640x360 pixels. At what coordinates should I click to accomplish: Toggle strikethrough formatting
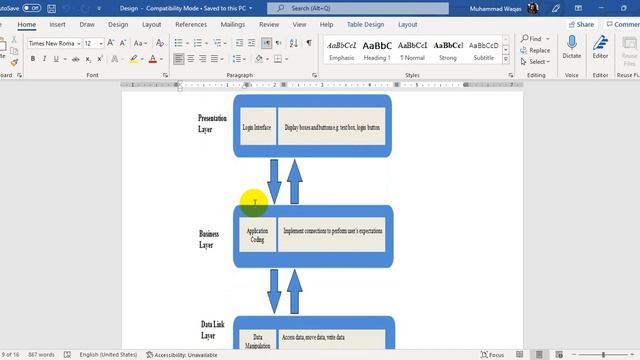(76, 59)
